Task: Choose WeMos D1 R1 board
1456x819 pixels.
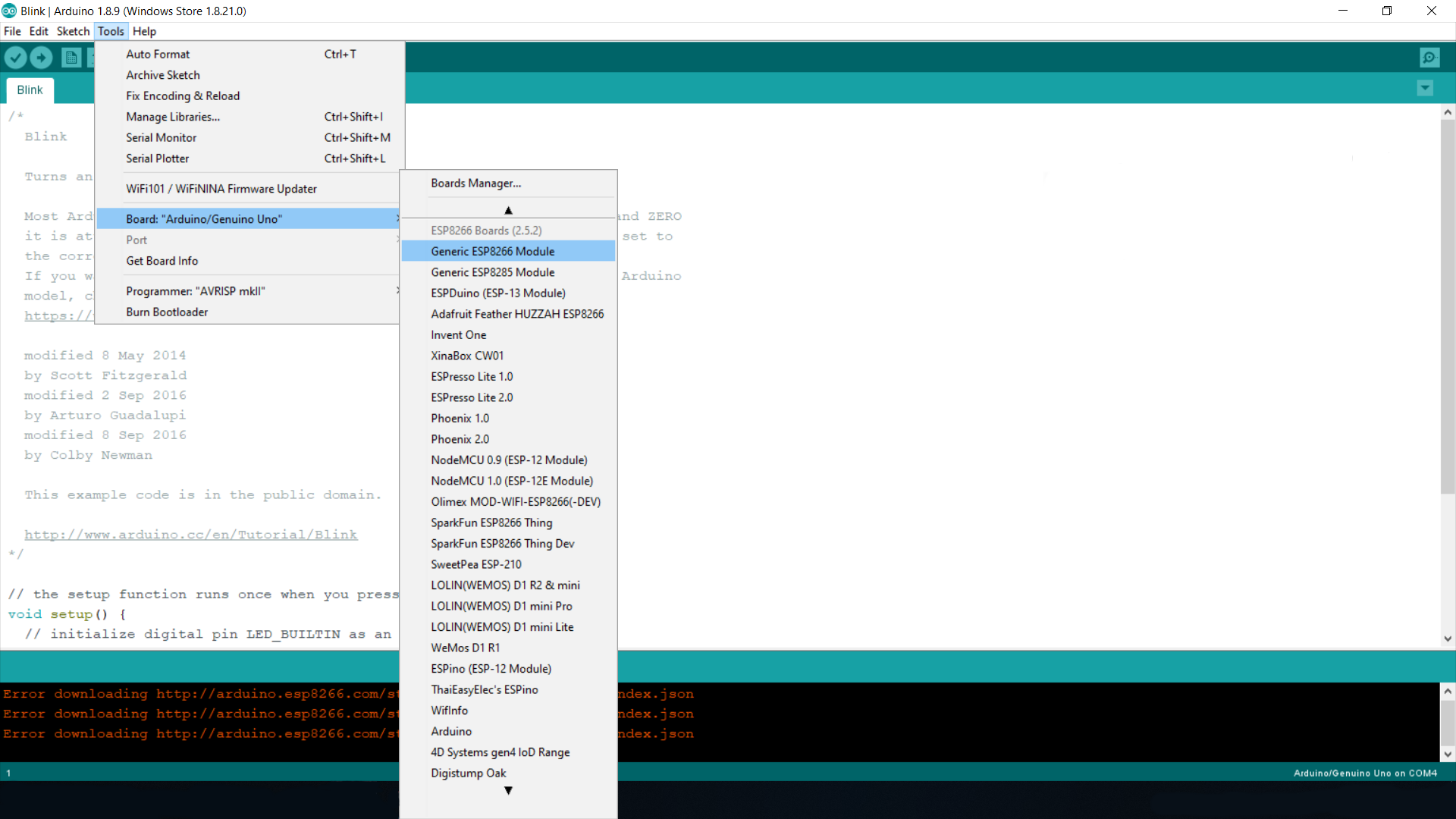Action: point(508,648)
